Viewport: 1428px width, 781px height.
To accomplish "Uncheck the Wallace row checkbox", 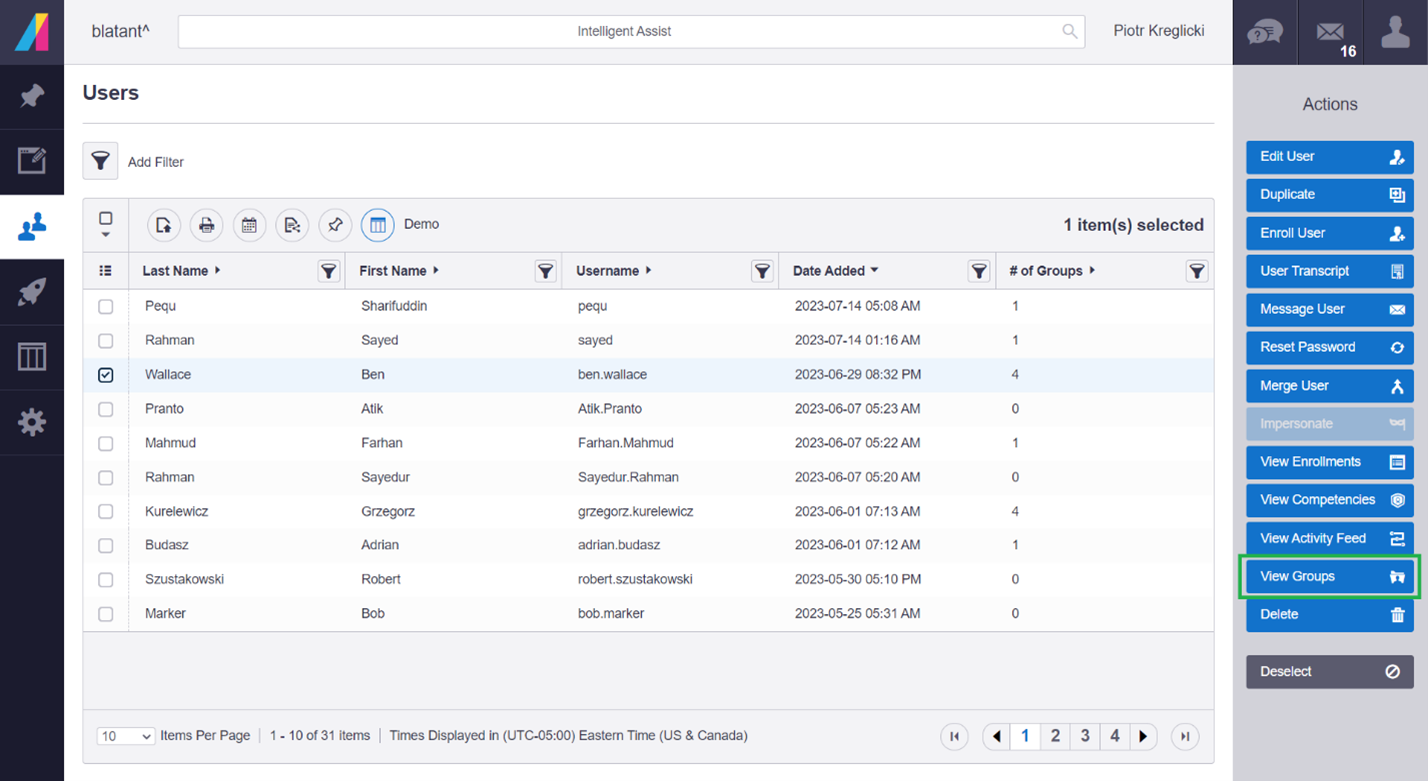I will 106,375.
